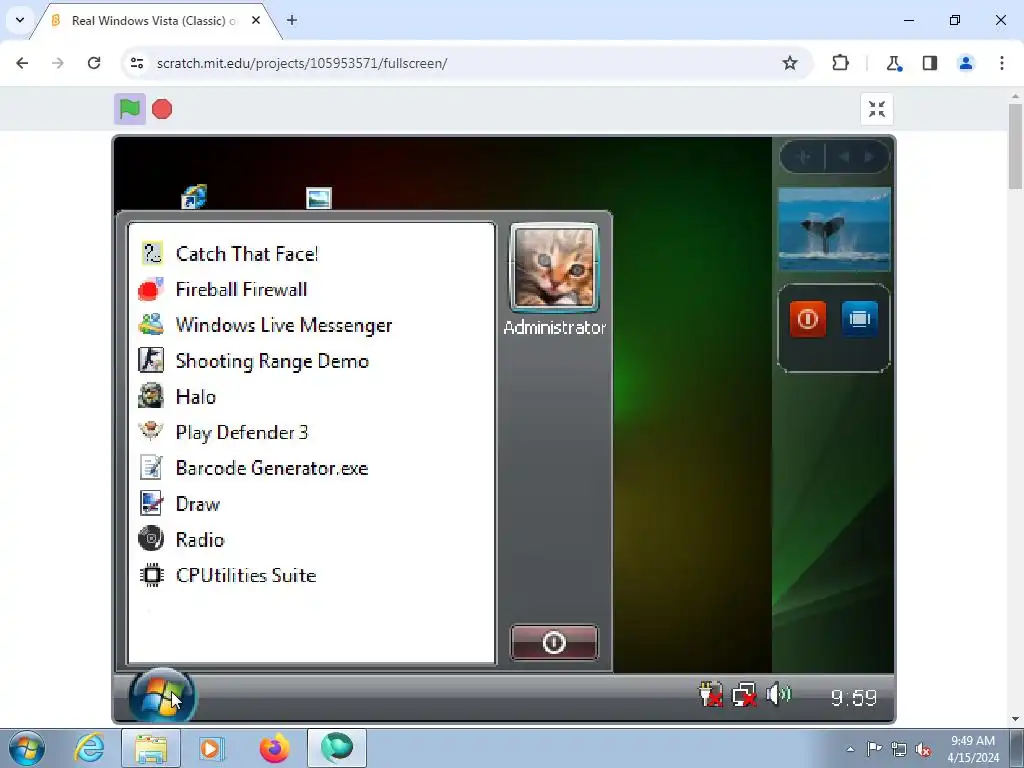Image resolution: width=1024 pixels, height=768 pixels.
Task: Click the red power gadget in sidebar
Action: [807, 319]
